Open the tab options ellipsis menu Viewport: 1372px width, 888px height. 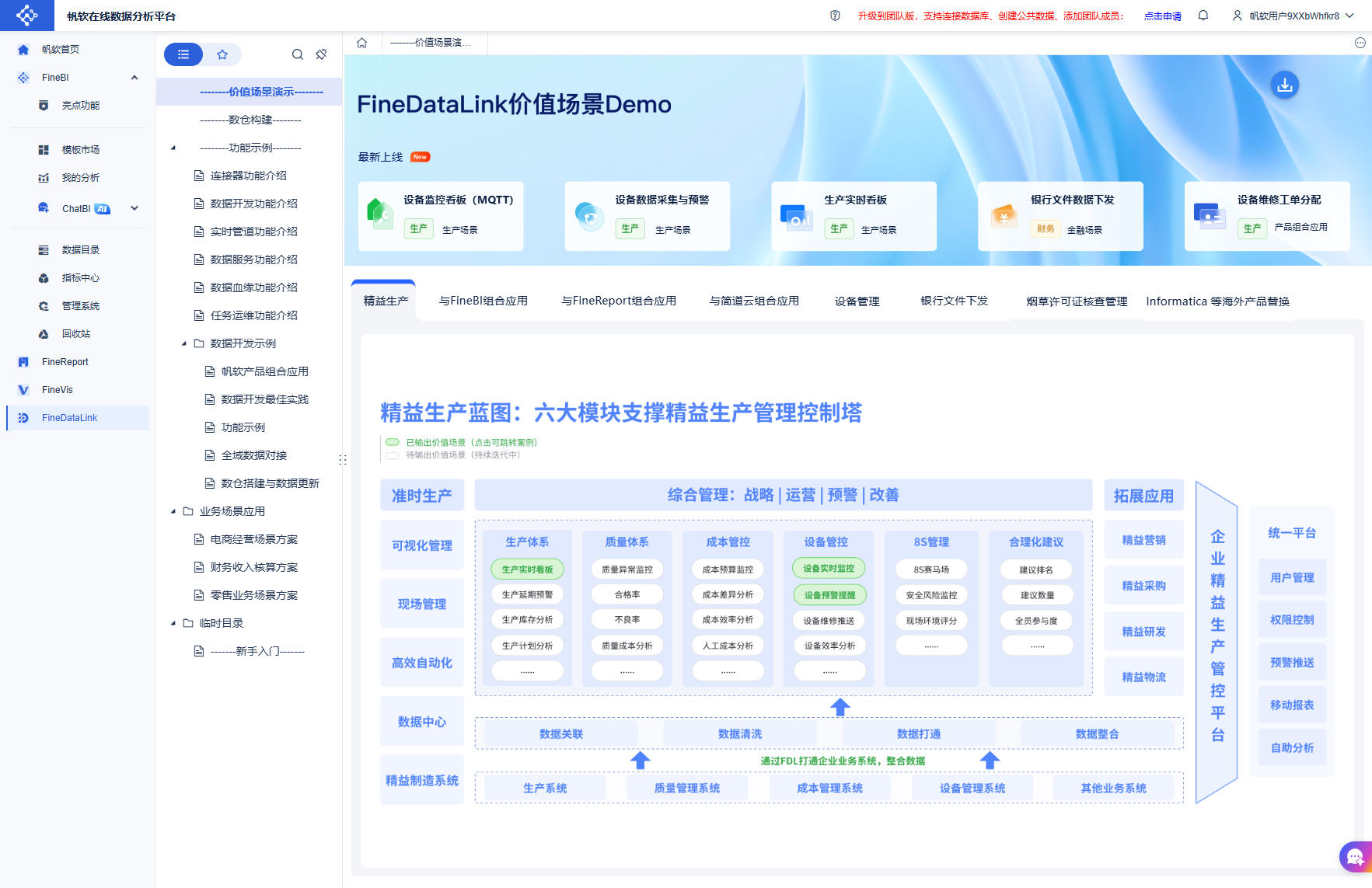point(1360,43)
